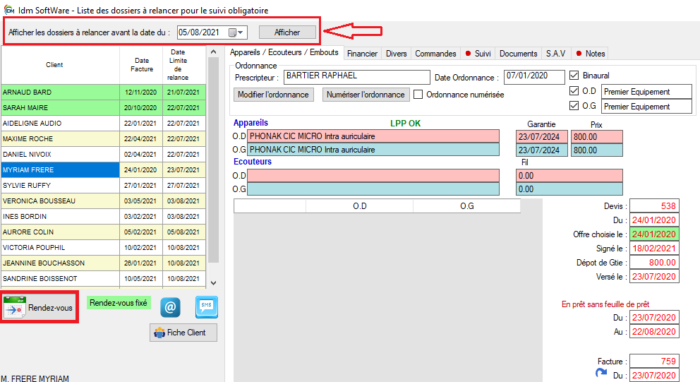
Task: Select client SYLVIE RUFFY row
Action: [104, 185]
